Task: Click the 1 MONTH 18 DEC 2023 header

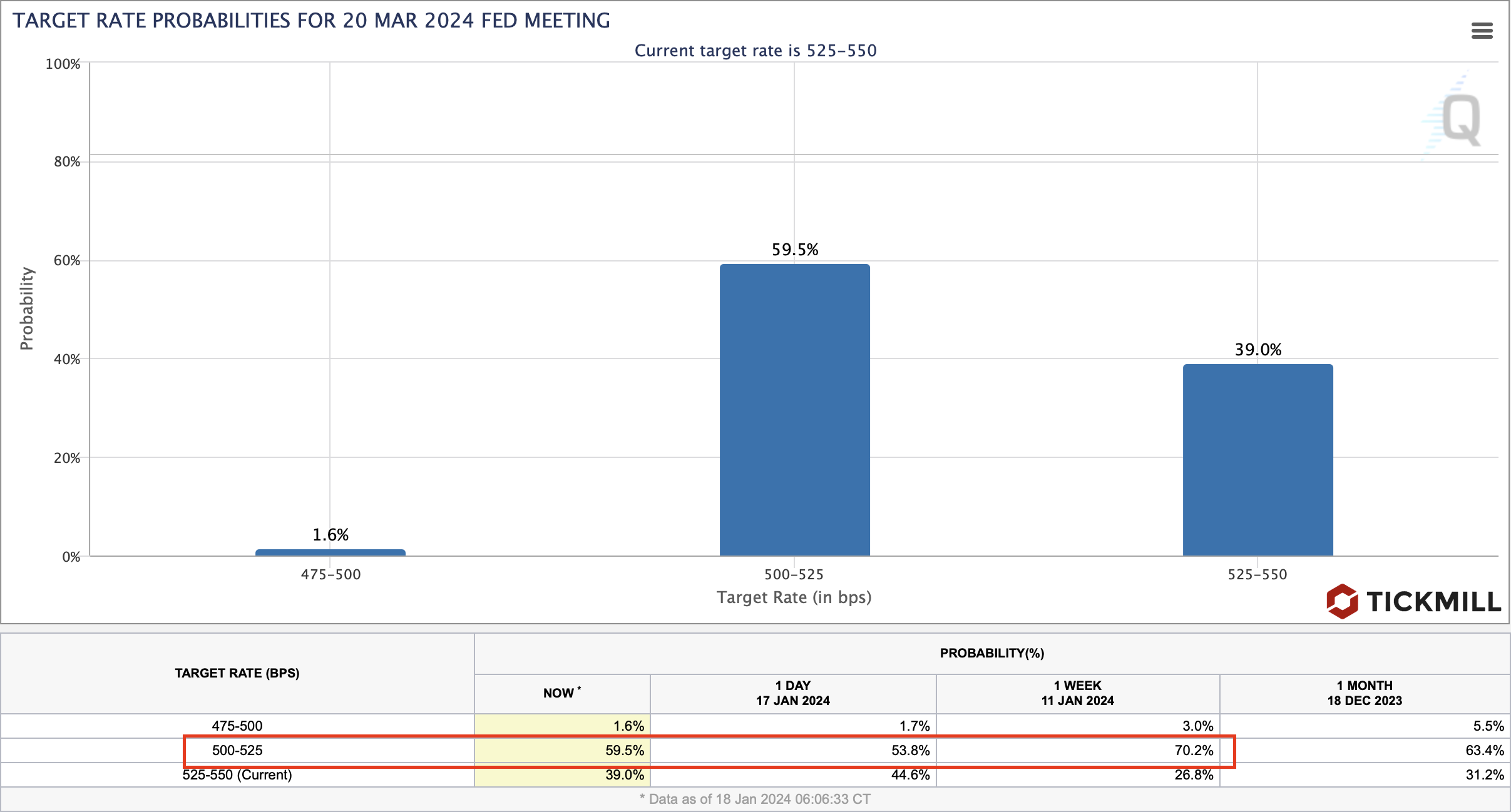Action: (x=1364, y=693)
